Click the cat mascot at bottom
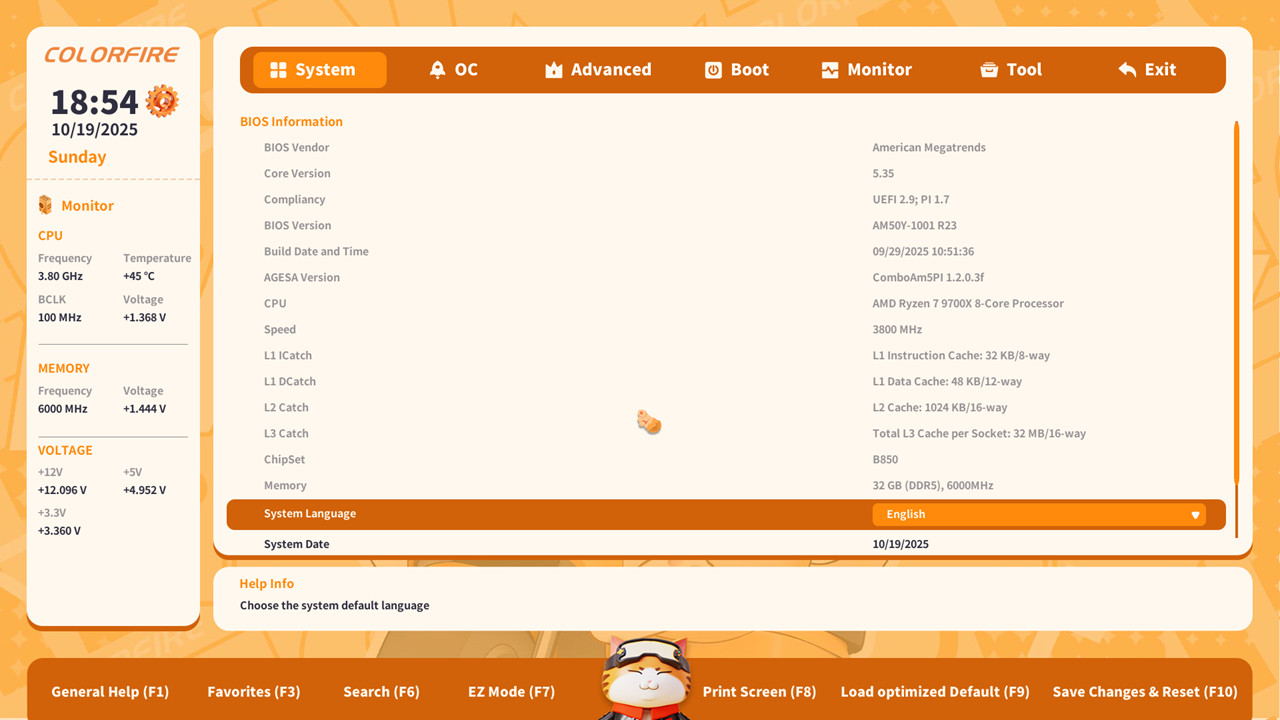Viewport: 1280px width, 720px height. 645,678
